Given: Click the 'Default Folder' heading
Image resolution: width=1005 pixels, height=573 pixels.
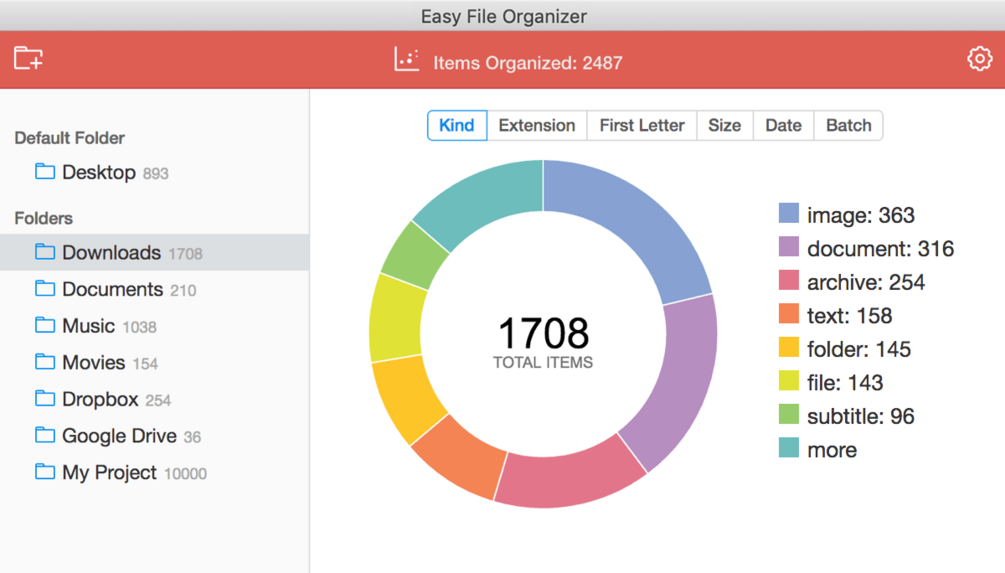Looking at the screenshot, I should [69, 138].
